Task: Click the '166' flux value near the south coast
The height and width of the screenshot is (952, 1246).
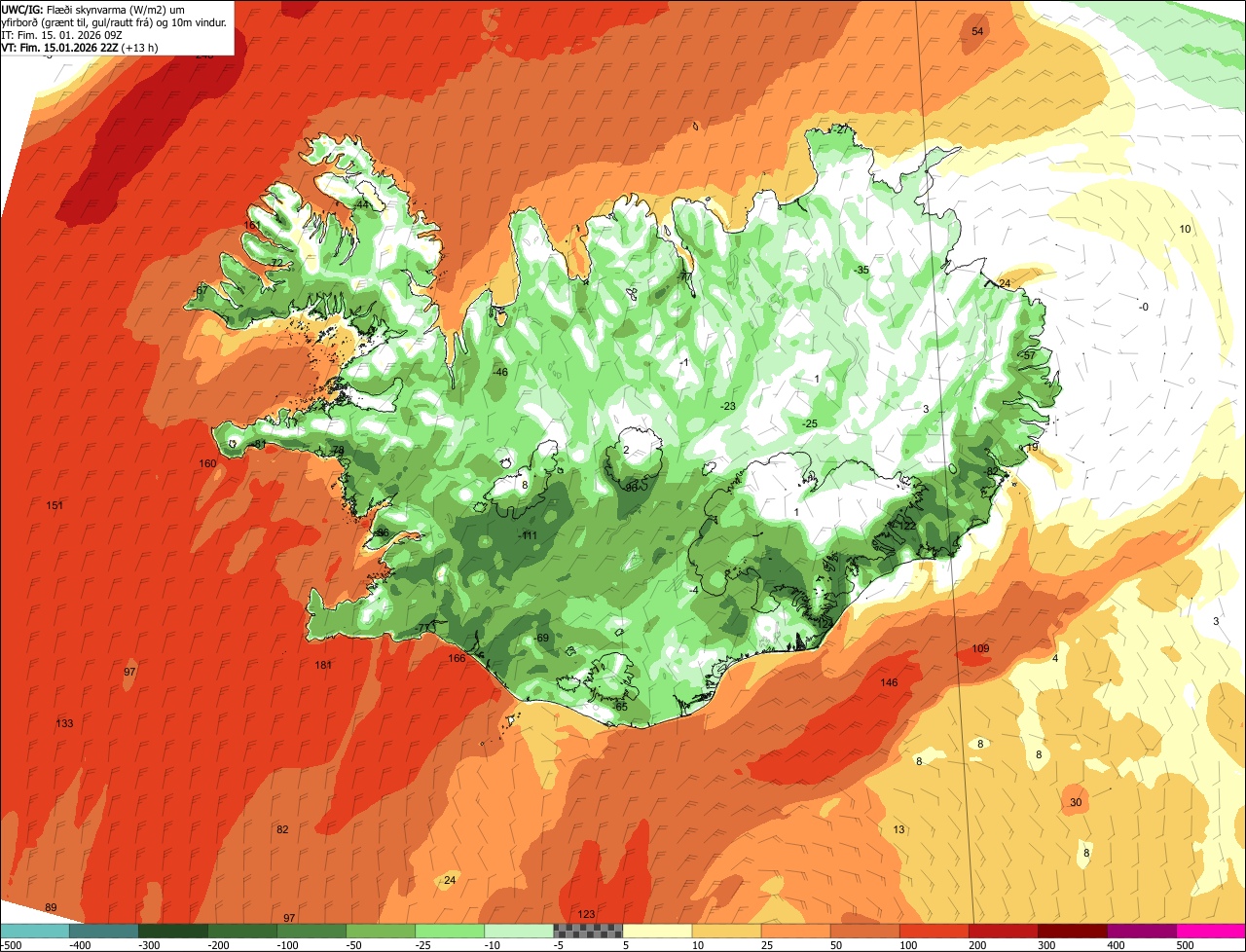Action: 457,658
